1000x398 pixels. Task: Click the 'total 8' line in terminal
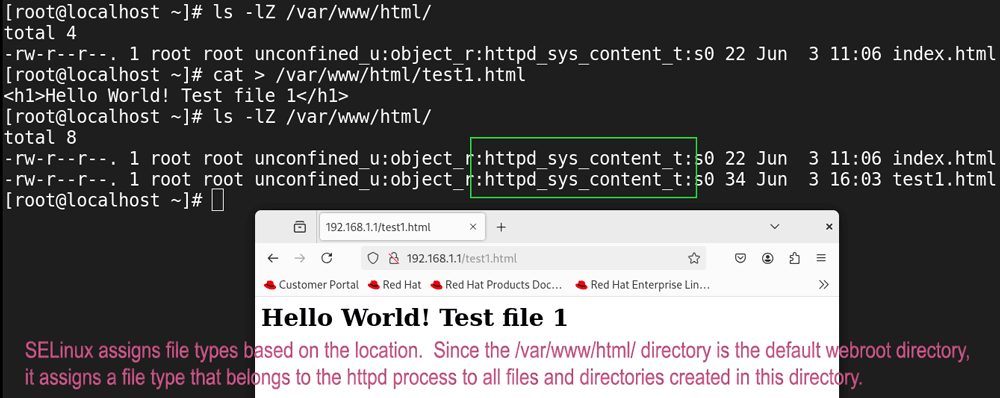pyautogui.click(x=40, y=137)
